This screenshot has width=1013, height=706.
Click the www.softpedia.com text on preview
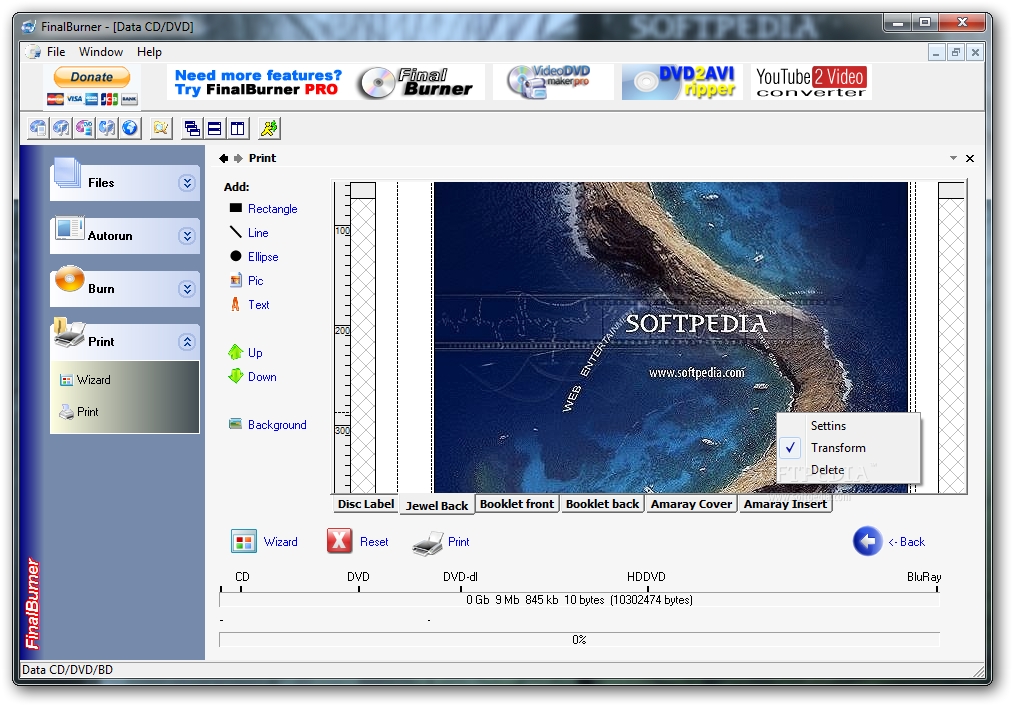point(696,373)
